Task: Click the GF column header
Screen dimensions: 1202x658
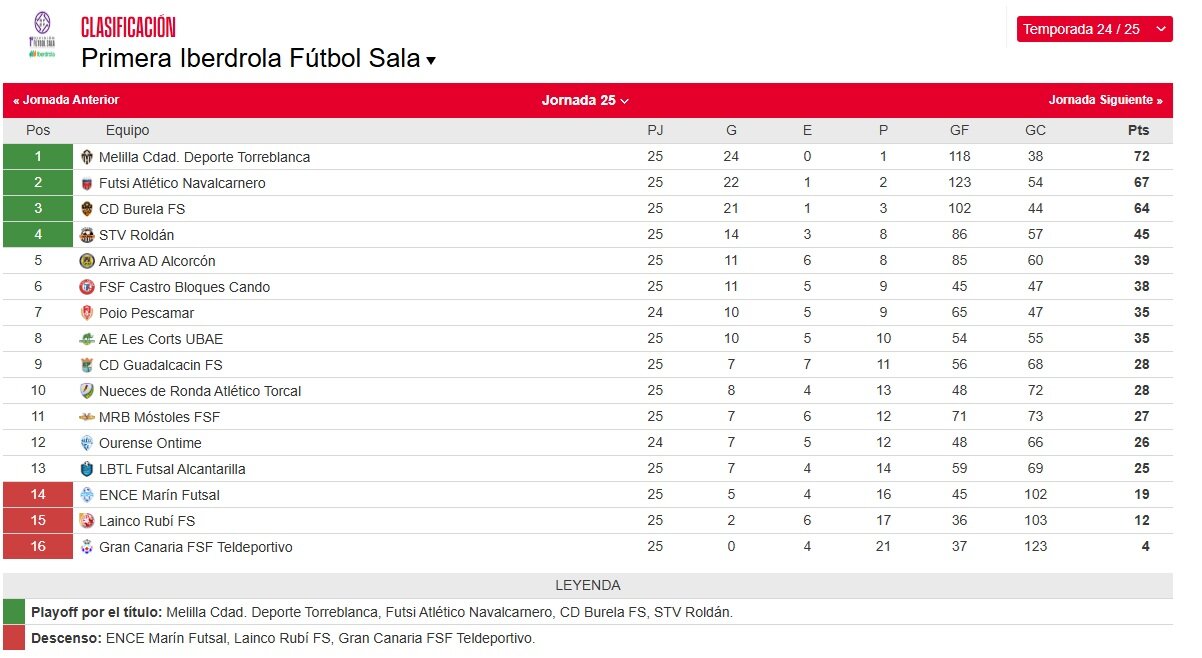Action: coord(960,130)
